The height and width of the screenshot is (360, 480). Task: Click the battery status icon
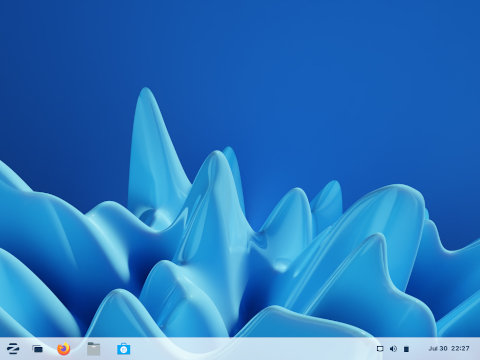coord(406,349)
